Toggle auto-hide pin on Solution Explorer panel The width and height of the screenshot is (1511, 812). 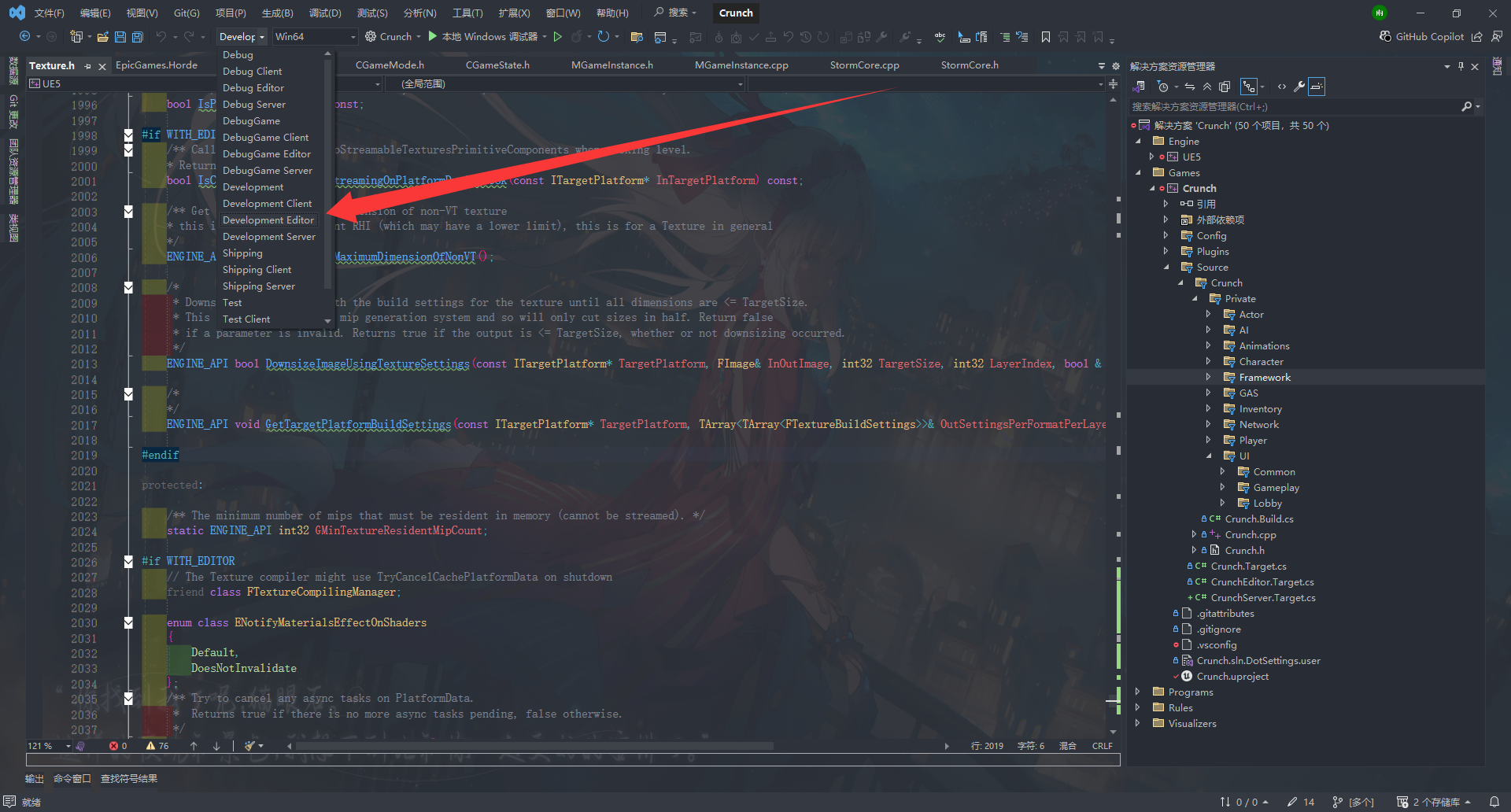coord(1461,66)
